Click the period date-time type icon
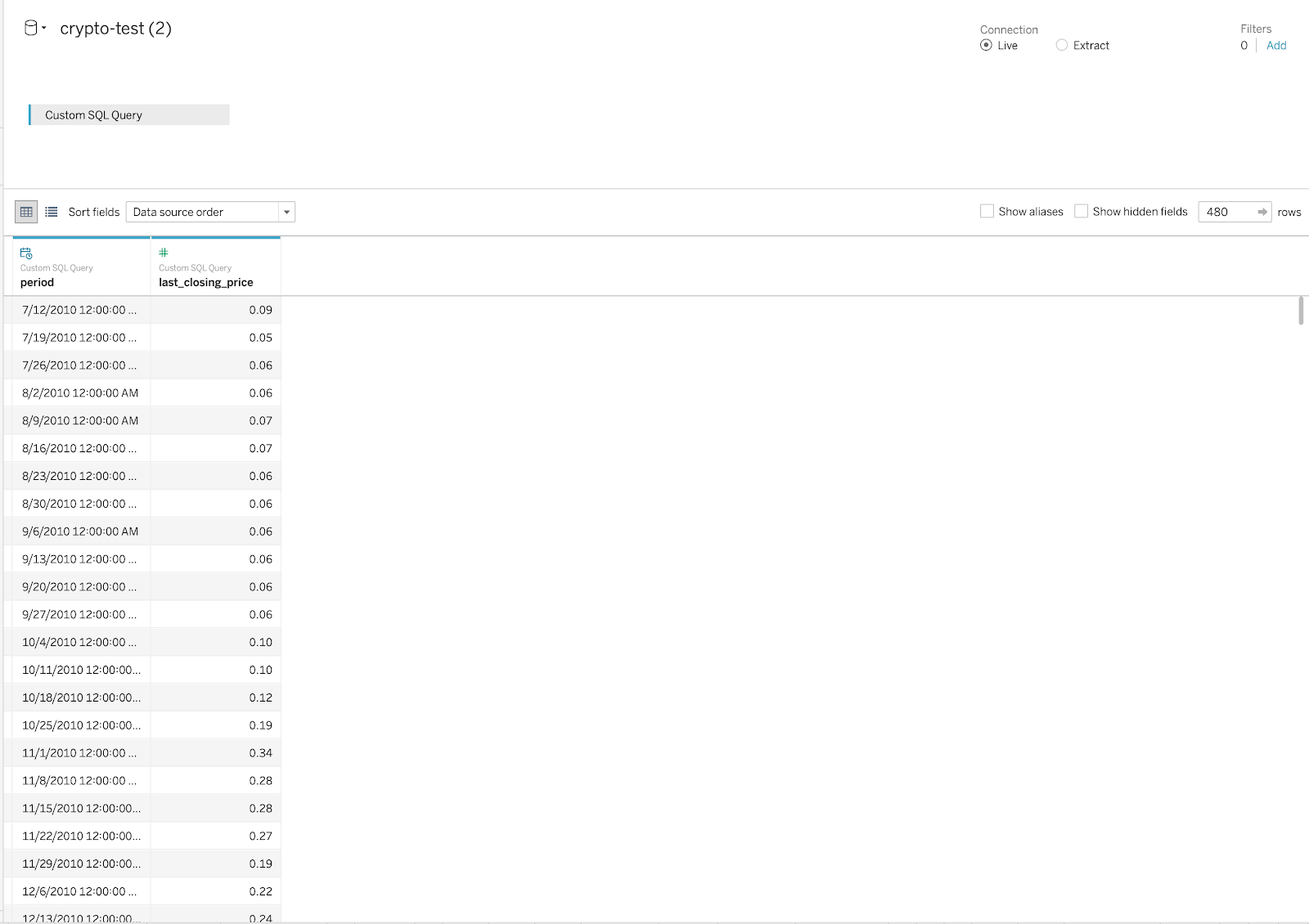Screen dimensions: 1309x924 [x=26, y=253]
